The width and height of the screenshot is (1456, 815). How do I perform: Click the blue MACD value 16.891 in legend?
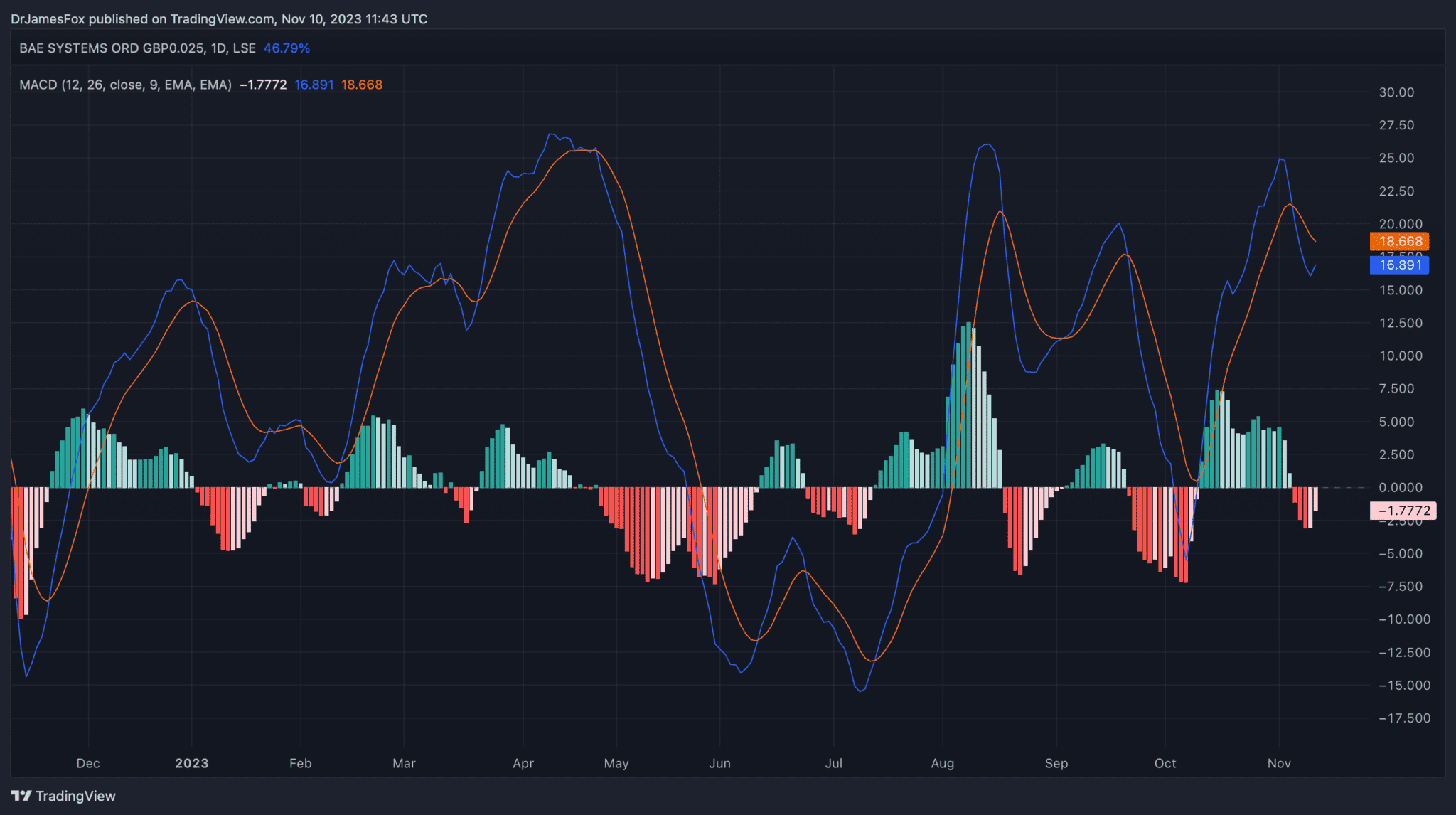(x=314, y=85)
